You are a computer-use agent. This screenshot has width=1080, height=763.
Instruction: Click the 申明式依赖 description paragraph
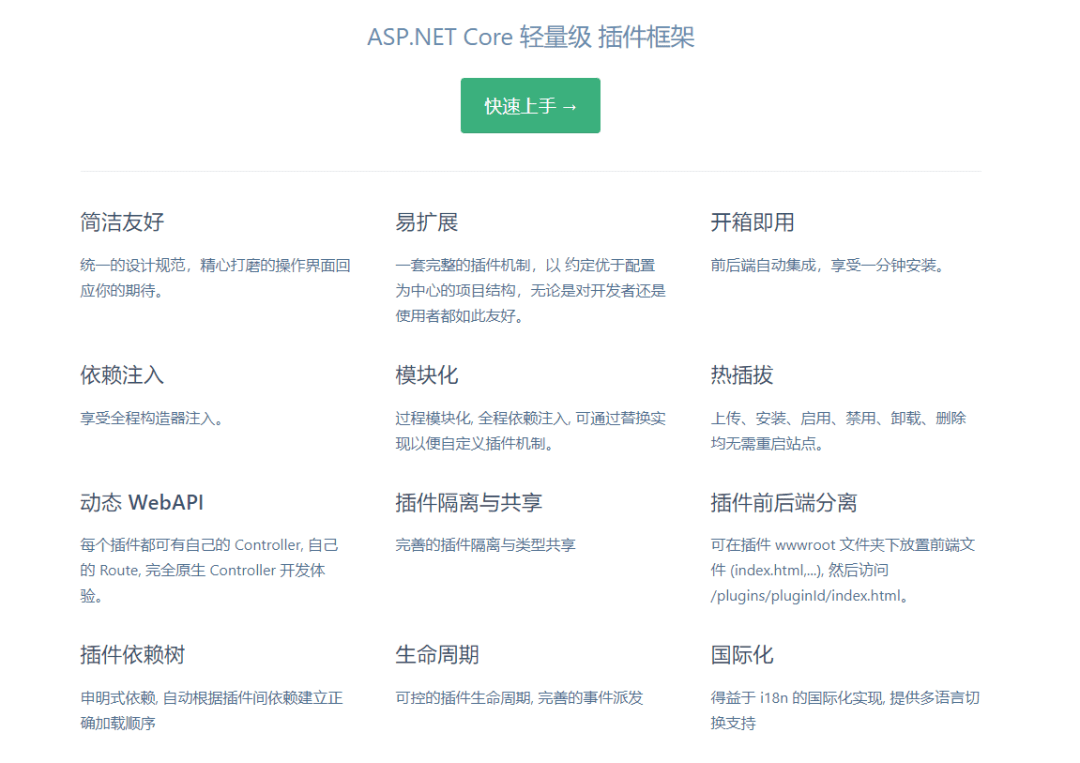(x=211, y=711)
